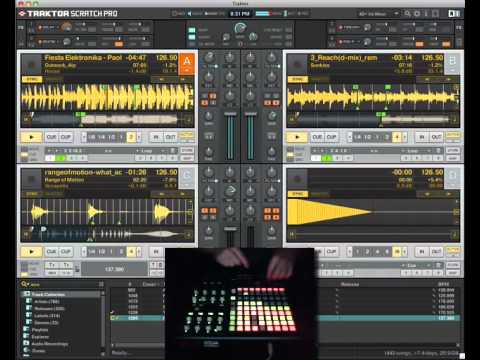This screenshot has width=480, height=360.
Task: Open the layout selector dropdown
Action: (x=378, y=14)
